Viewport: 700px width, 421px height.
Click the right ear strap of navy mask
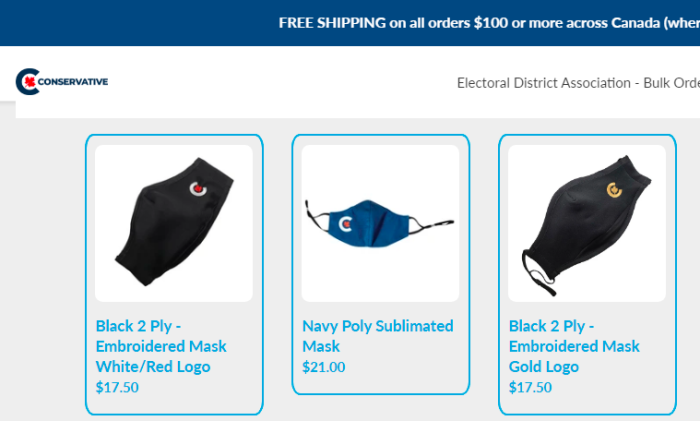[x=432, y=224]
